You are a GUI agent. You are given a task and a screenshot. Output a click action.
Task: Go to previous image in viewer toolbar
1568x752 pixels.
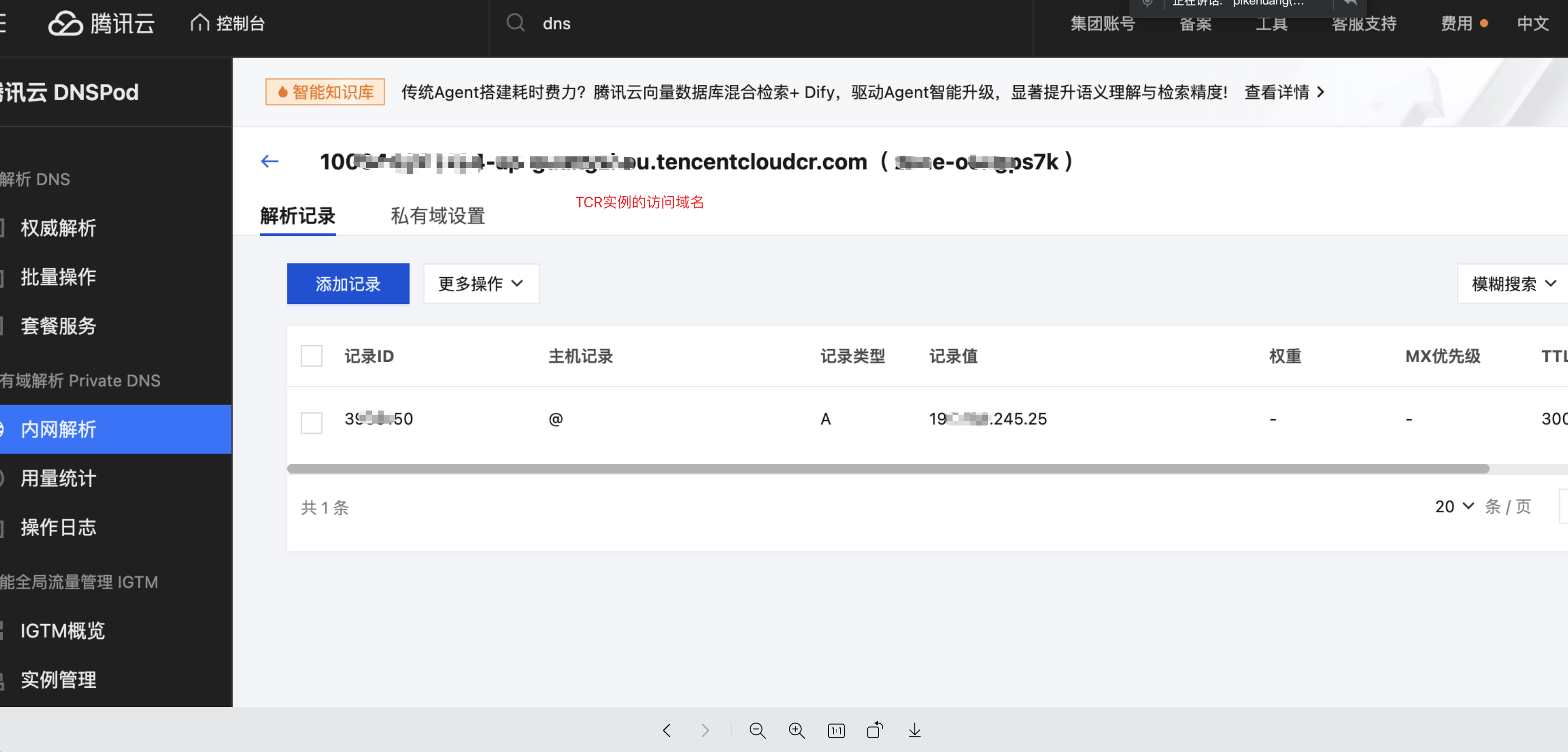click(666, 730)
